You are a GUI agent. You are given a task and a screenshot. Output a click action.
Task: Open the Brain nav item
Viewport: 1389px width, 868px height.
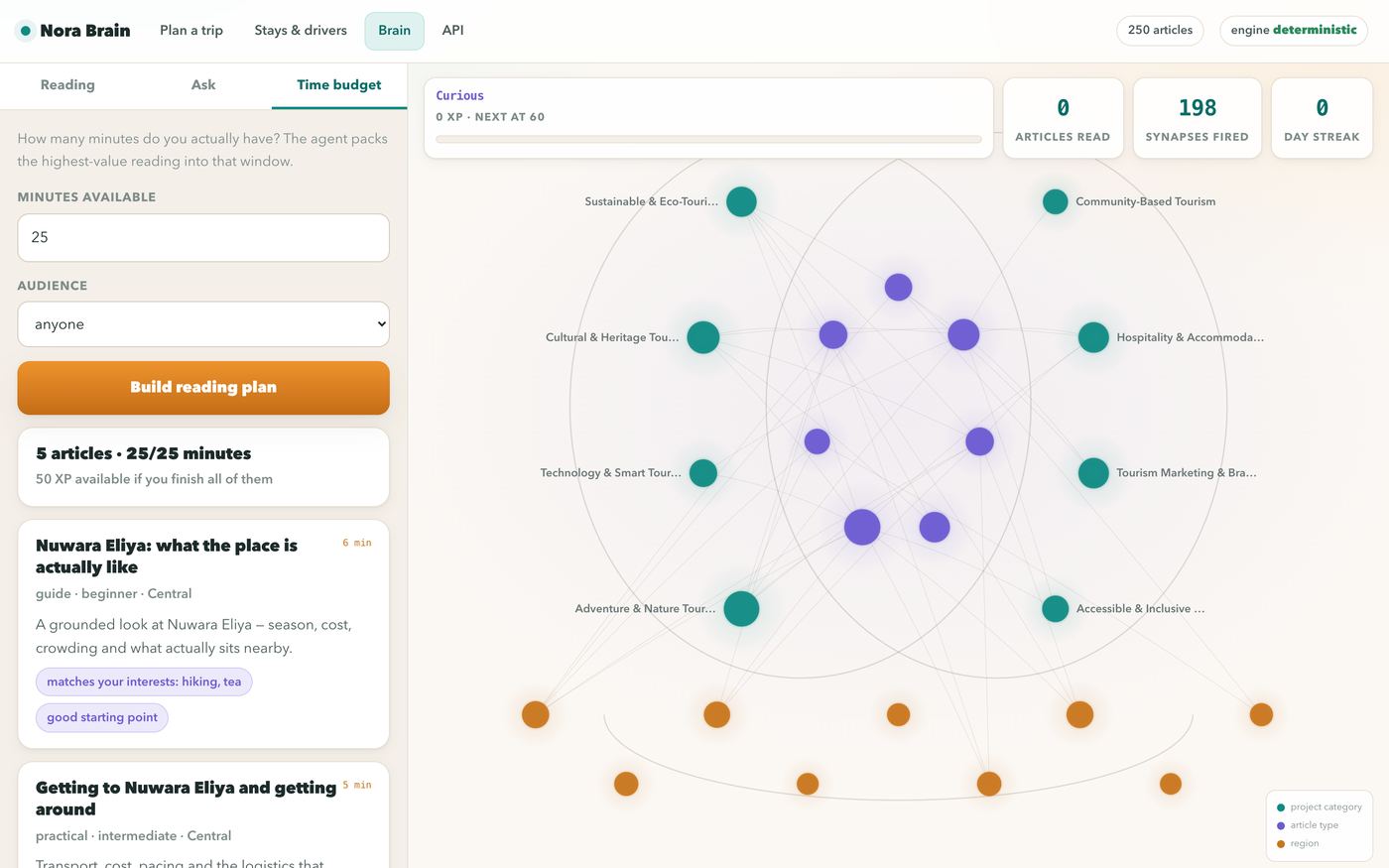(x=395, y=31)
